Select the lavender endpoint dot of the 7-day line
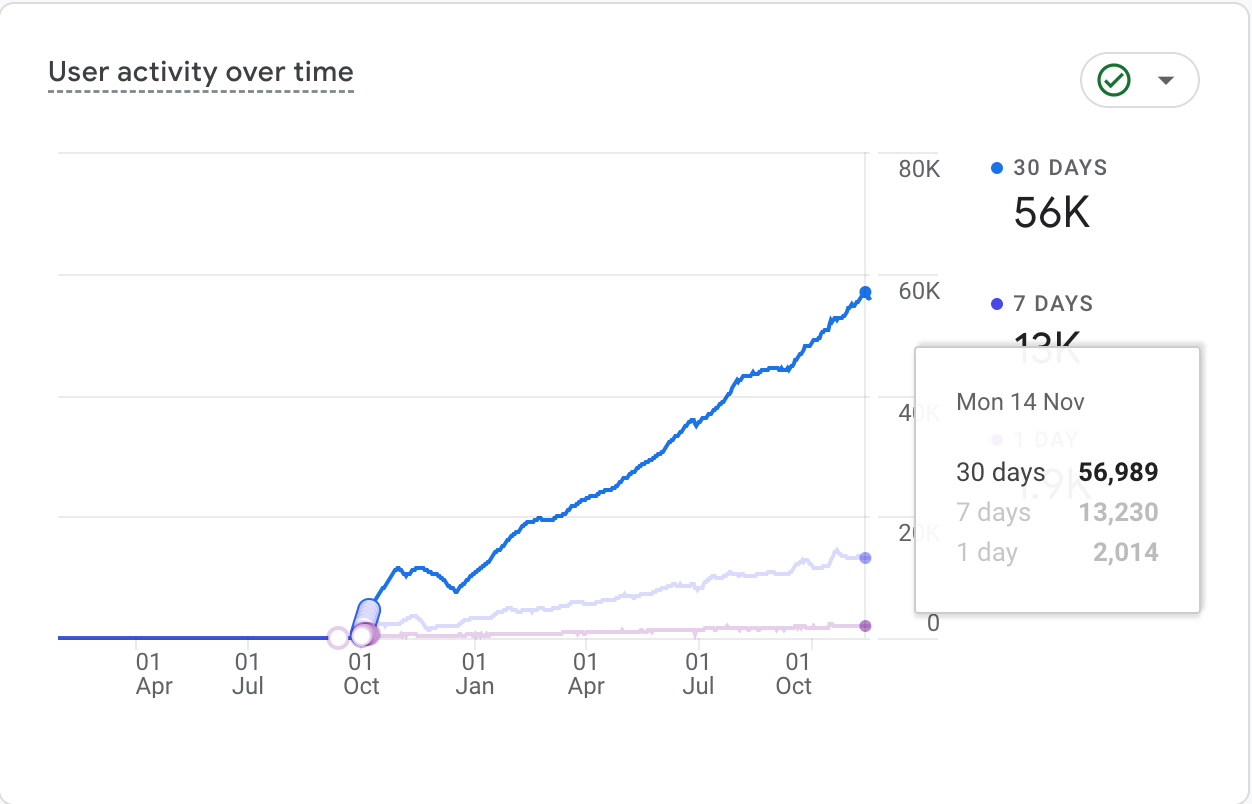Screen dimensions: 1252x804 tap(865, 558)
